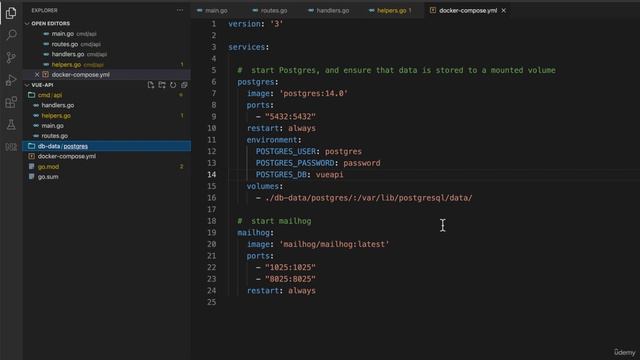
Task: Open Explorer more actions ellipsis menu
Action: (180, 10)
